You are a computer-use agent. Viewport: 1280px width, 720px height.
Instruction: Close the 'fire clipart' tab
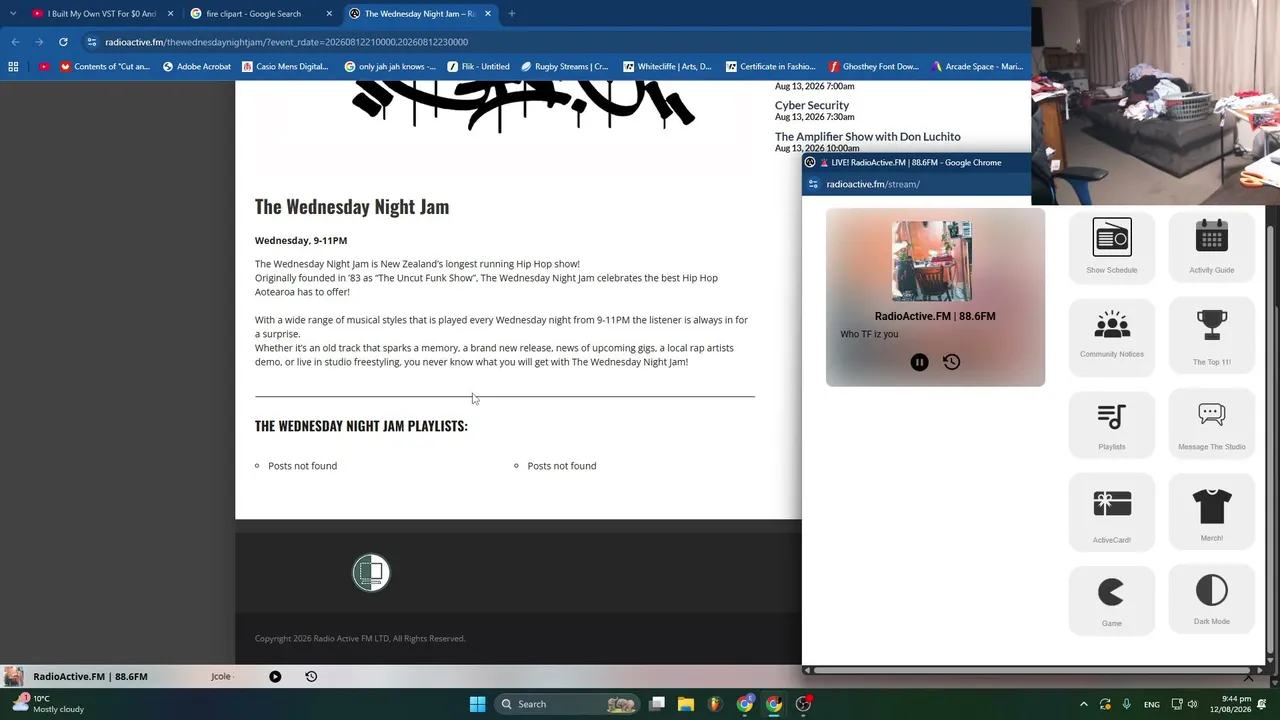[x=329, y=14]
